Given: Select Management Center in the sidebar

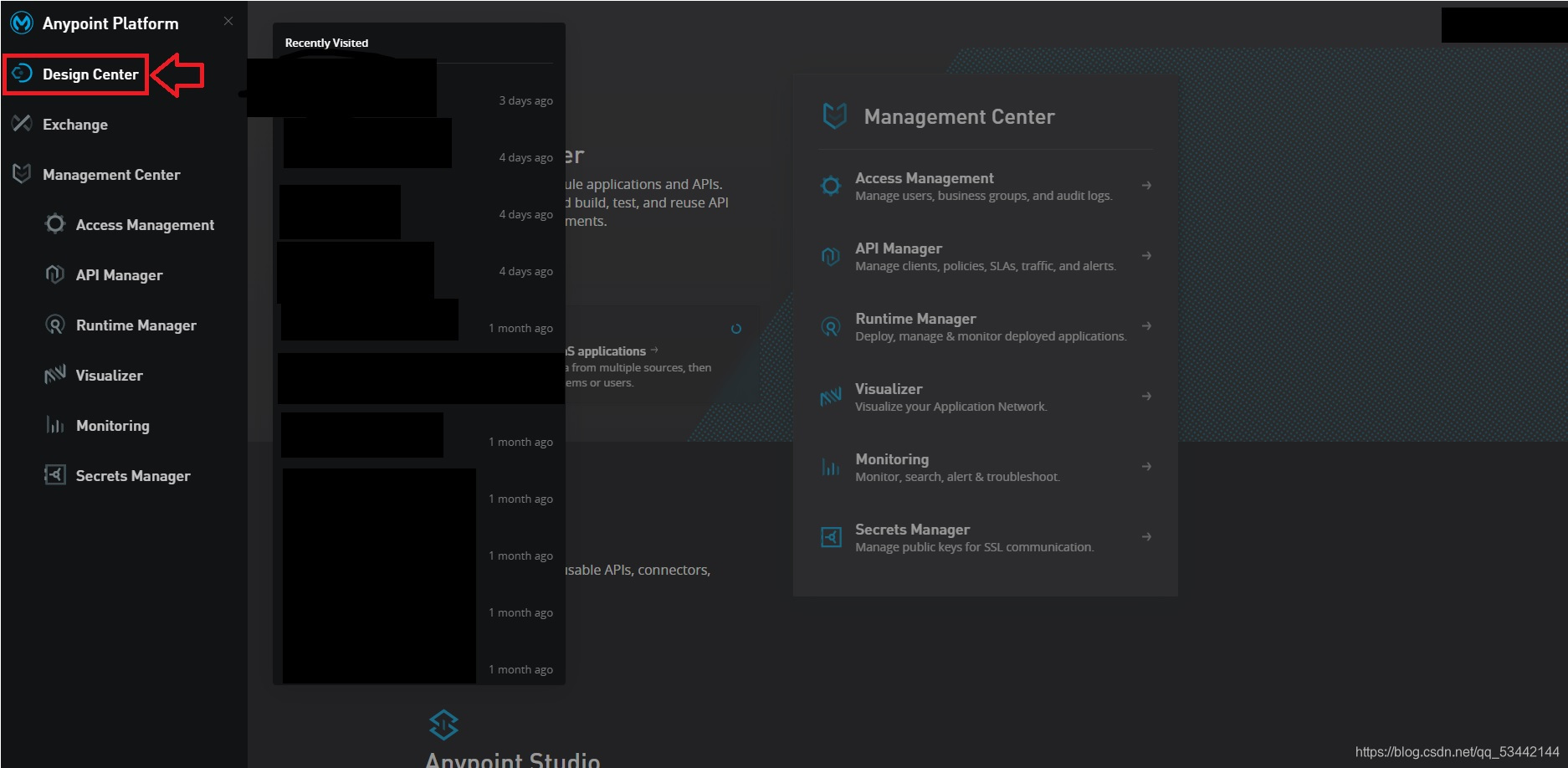Looking at the screenshot, I should 111,175.
